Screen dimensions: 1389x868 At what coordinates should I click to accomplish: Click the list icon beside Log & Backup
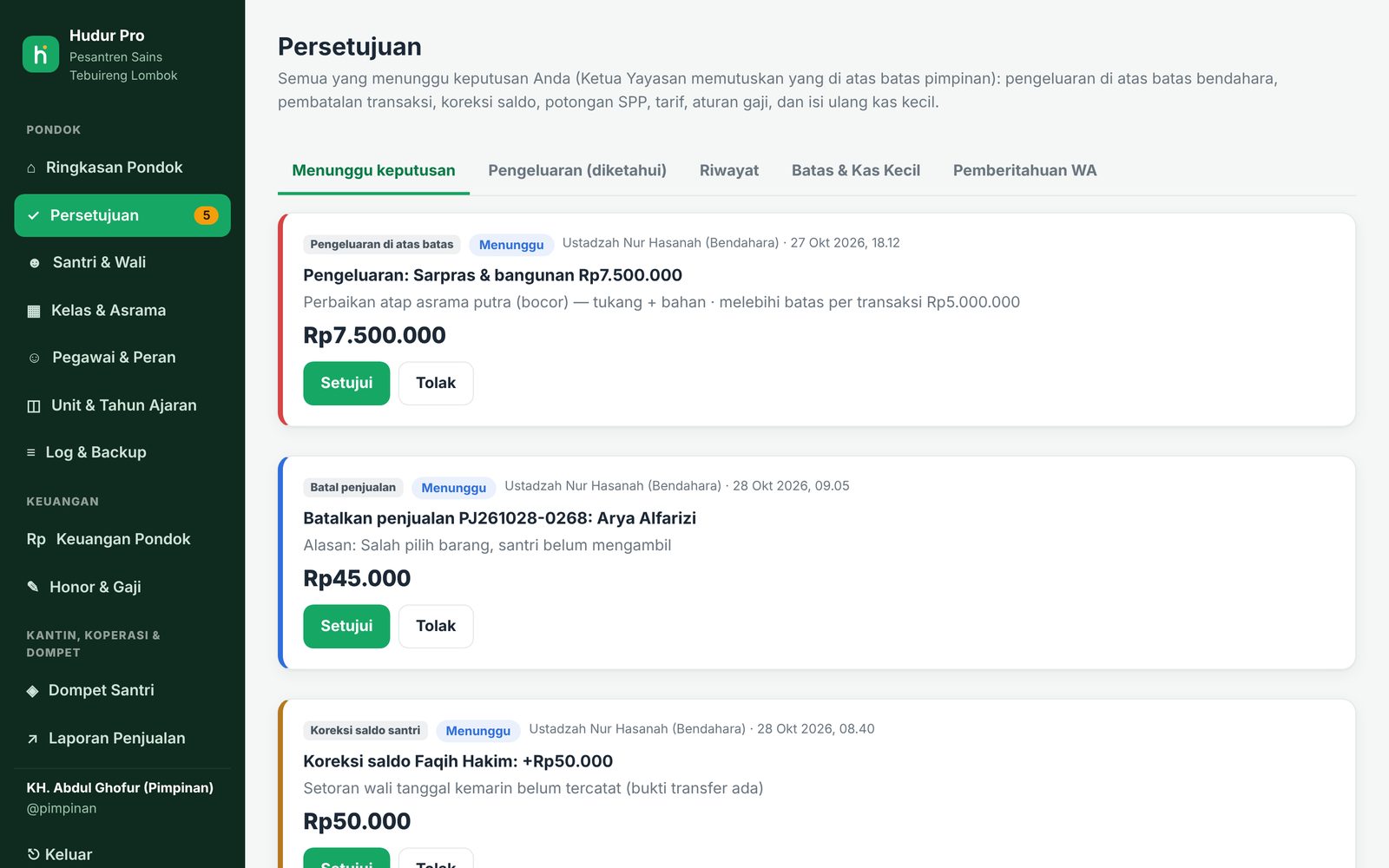(x=31, y=452)
